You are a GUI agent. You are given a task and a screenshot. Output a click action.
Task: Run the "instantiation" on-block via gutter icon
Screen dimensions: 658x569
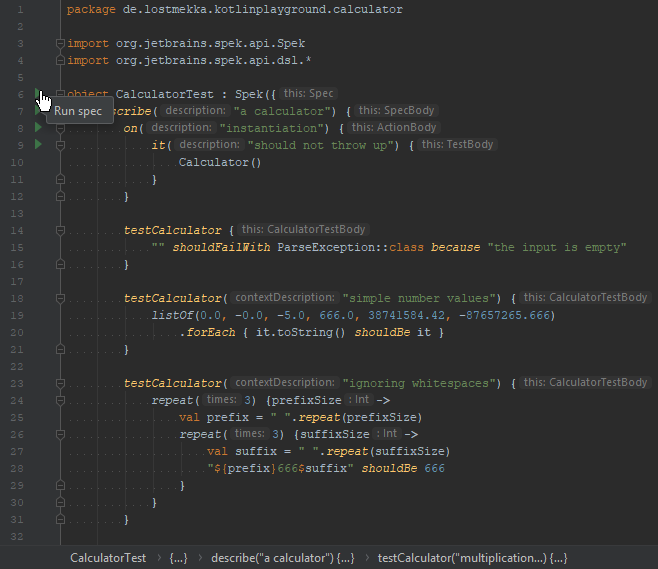(x=38, y=127)
